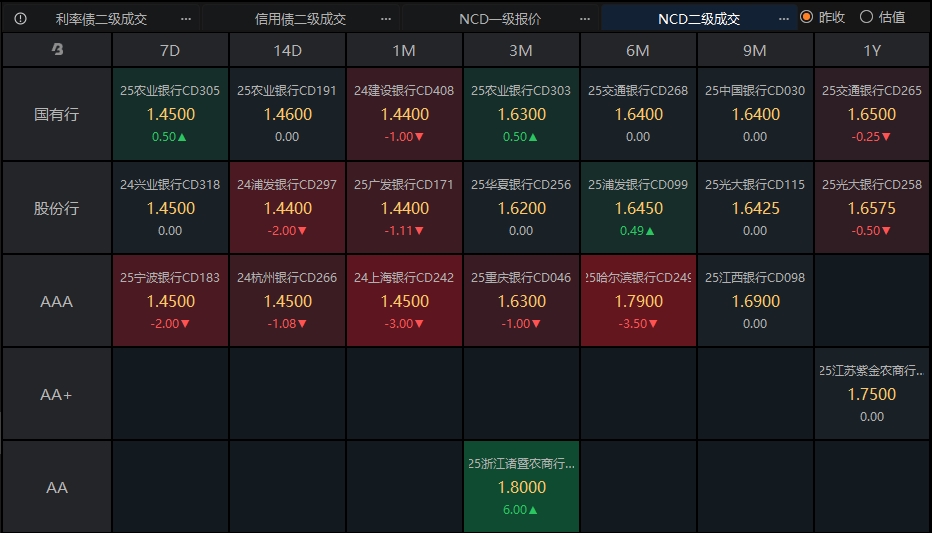
Task: Click the 9M column header
Action: pyautogui.click(x=755, y=50)
